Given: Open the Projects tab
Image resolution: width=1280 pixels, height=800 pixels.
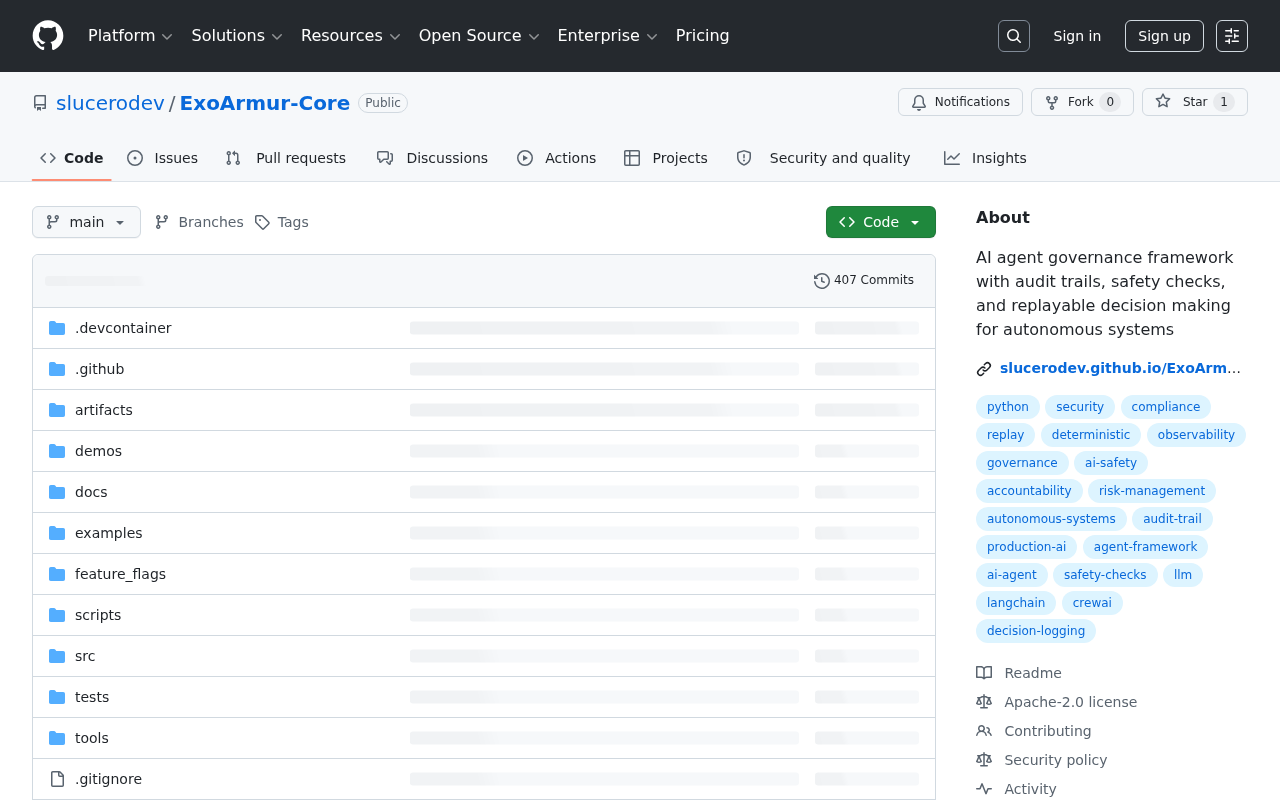Looking at the screenshot, I should click(x=665, y=158).
